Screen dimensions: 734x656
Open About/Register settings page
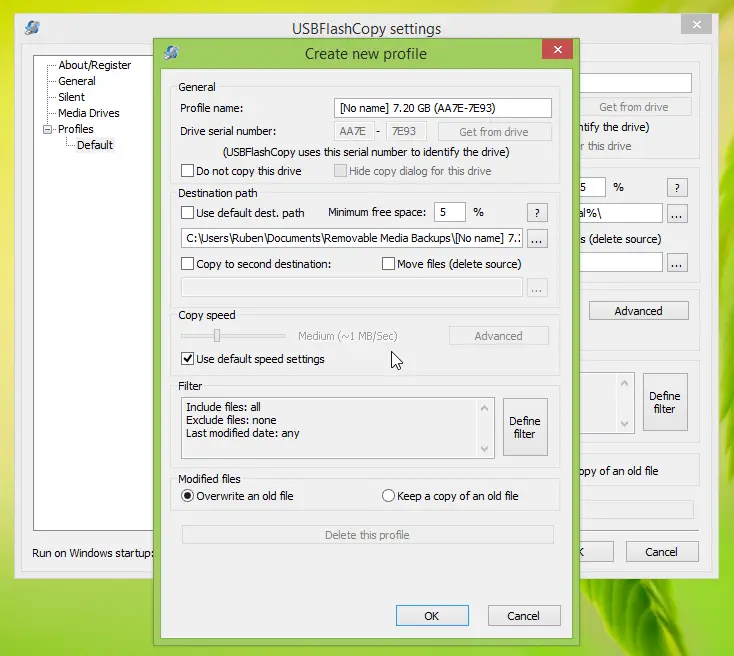95,65
